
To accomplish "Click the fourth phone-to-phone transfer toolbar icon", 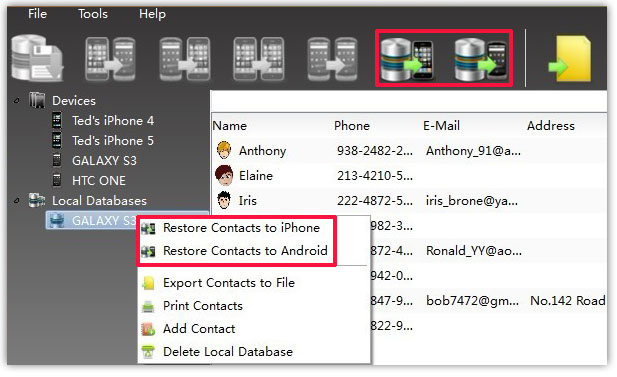I will pyautogui.click(x=333, y=59).
